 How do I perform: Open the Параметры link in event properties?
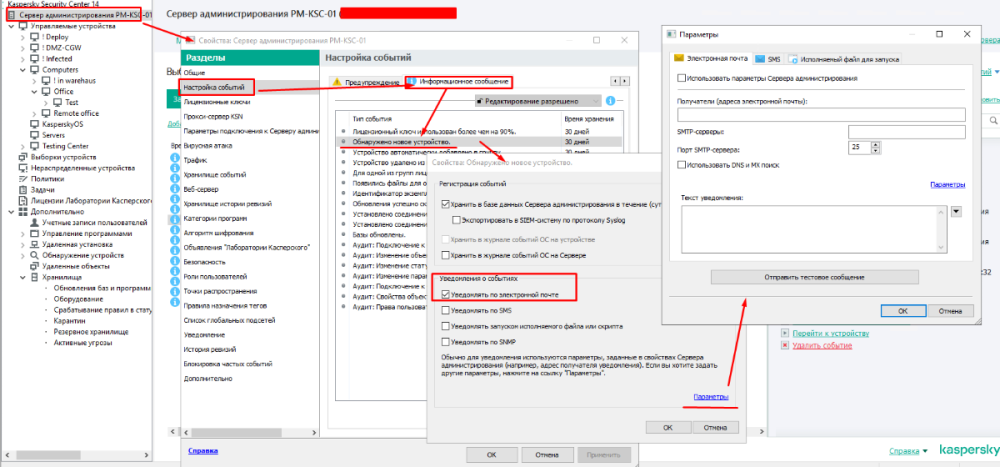(x=710, y=397)
